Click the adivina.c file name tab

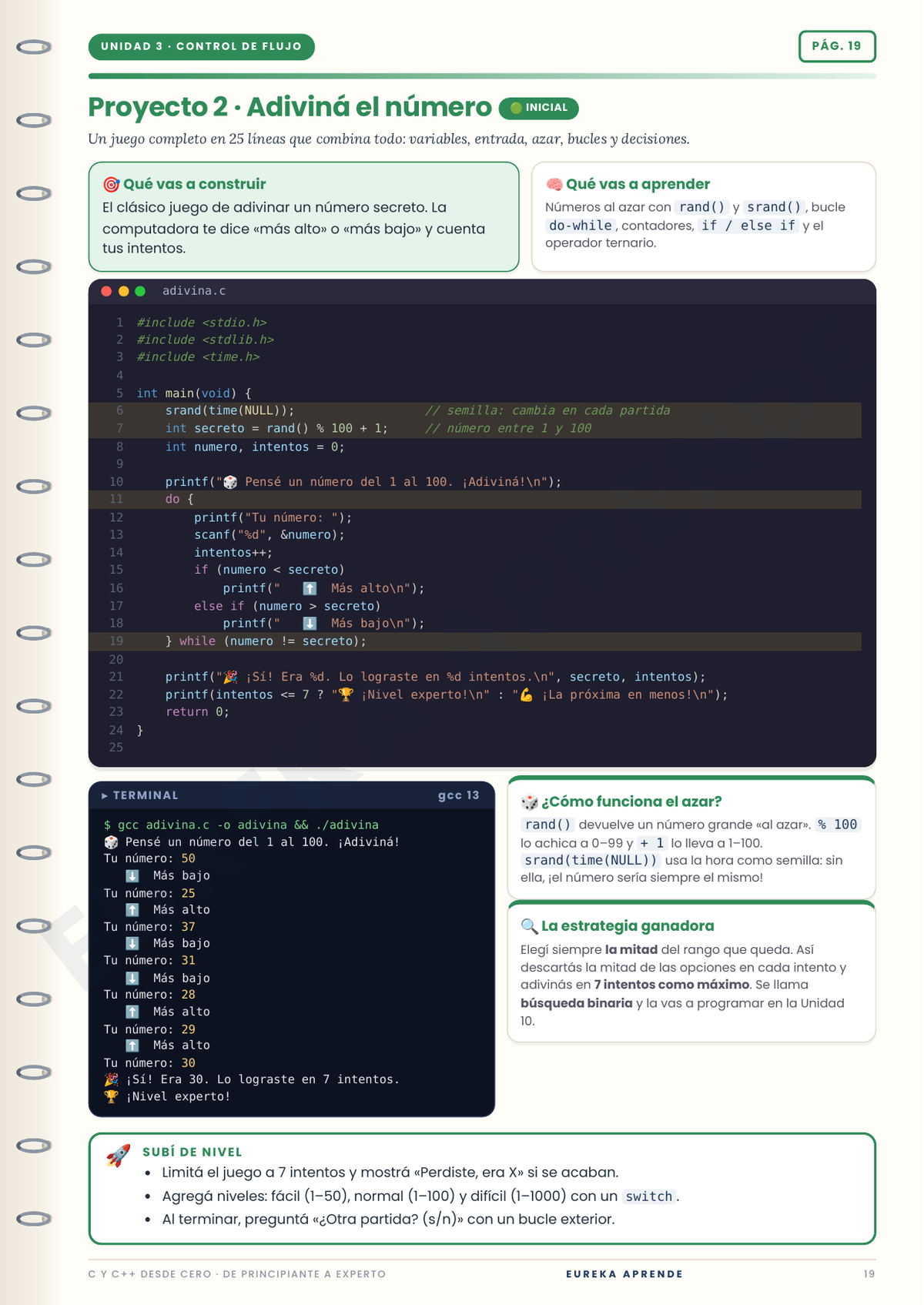pos(194,291)
